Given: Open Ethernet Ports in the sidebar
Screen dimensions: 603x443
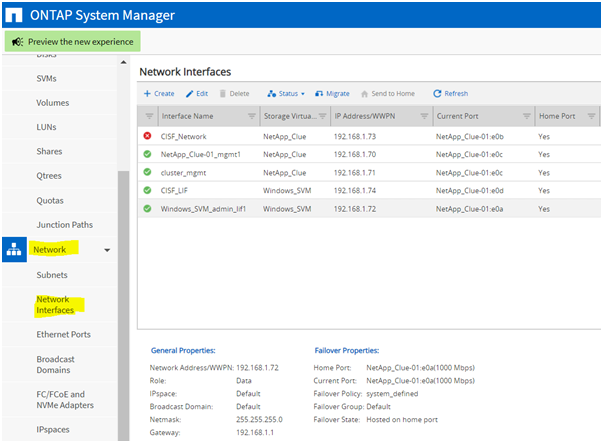Looking at the screenshot, I should pos(63,334).
